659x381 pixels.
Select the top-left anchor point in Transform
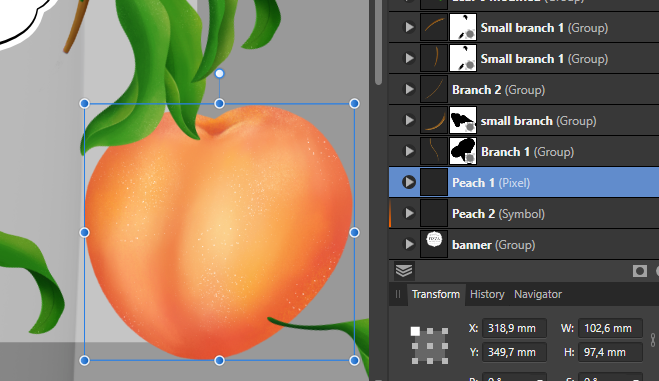pos(415,331)
